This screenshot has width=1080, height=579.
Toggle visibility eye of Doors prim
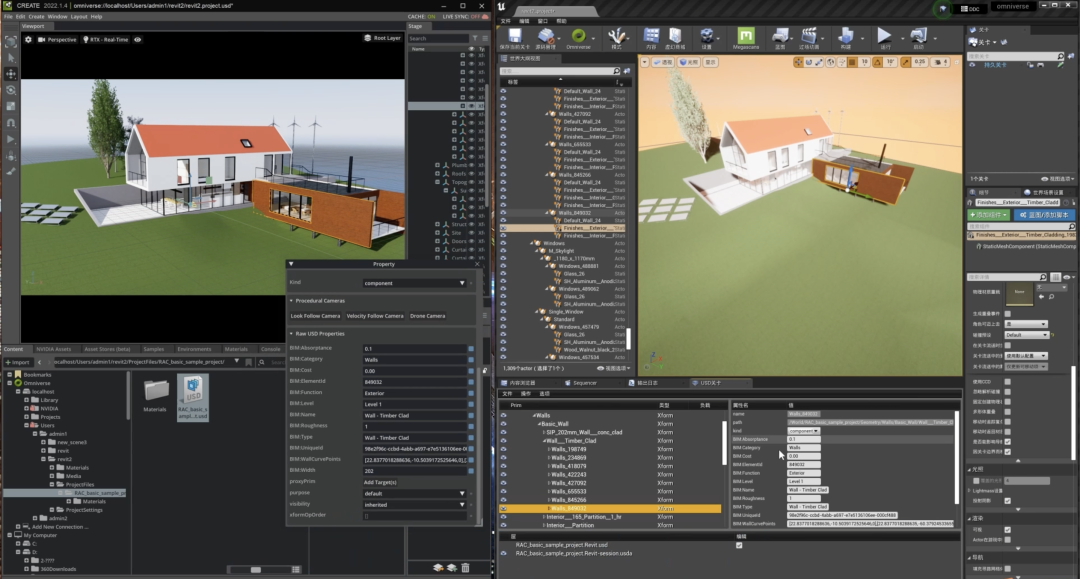pos(472,241)
